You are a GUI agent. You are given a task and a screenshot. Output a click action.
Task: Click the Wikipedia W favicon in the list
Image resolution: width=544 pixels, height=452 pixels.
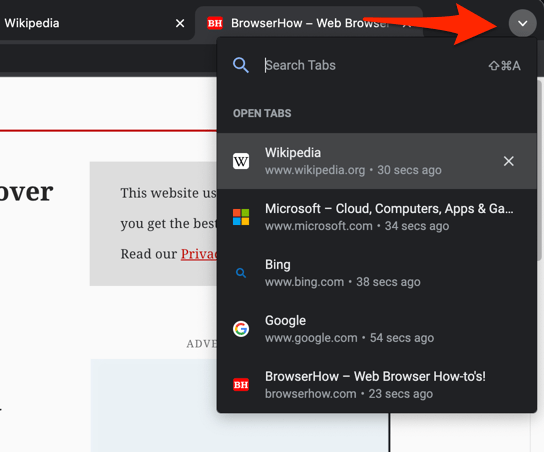tap(241, 161)
